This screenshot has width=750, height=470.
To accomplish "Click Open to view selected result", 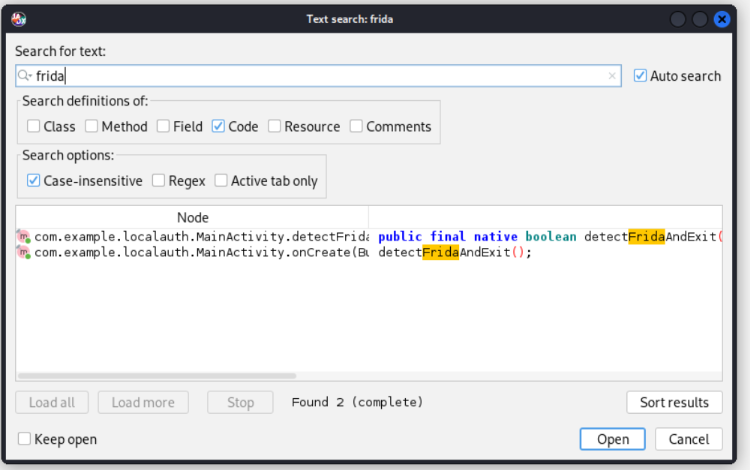I will (x=613, y=439).
